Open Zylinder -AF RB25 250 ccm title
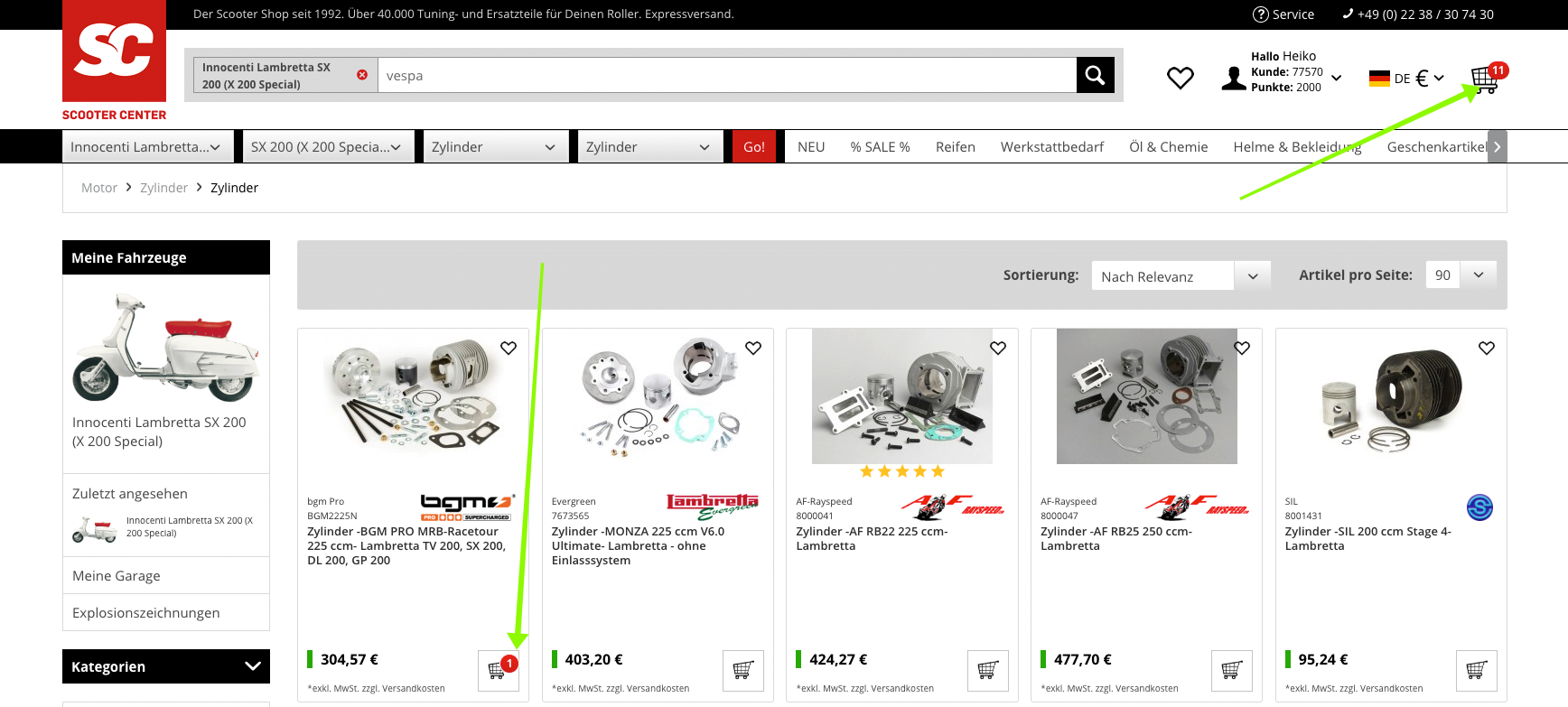 click(x=1116, y=538)
